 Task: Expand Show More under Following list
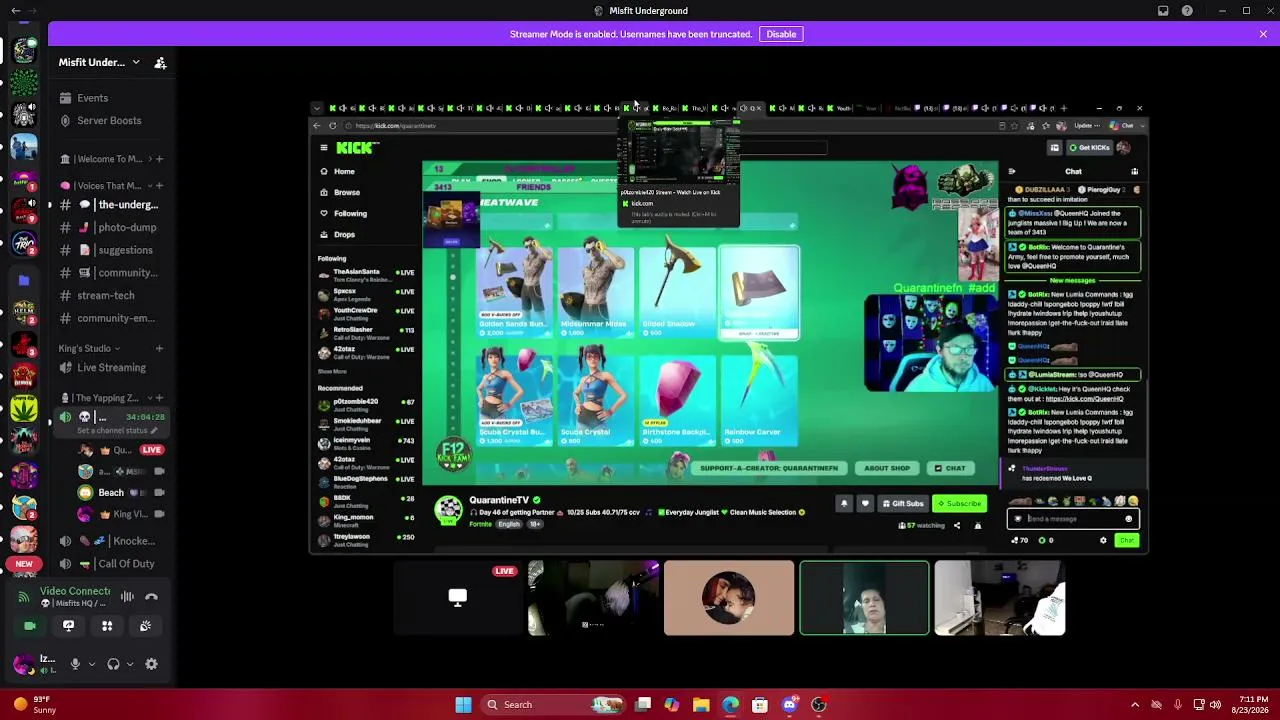click(332, 371)
